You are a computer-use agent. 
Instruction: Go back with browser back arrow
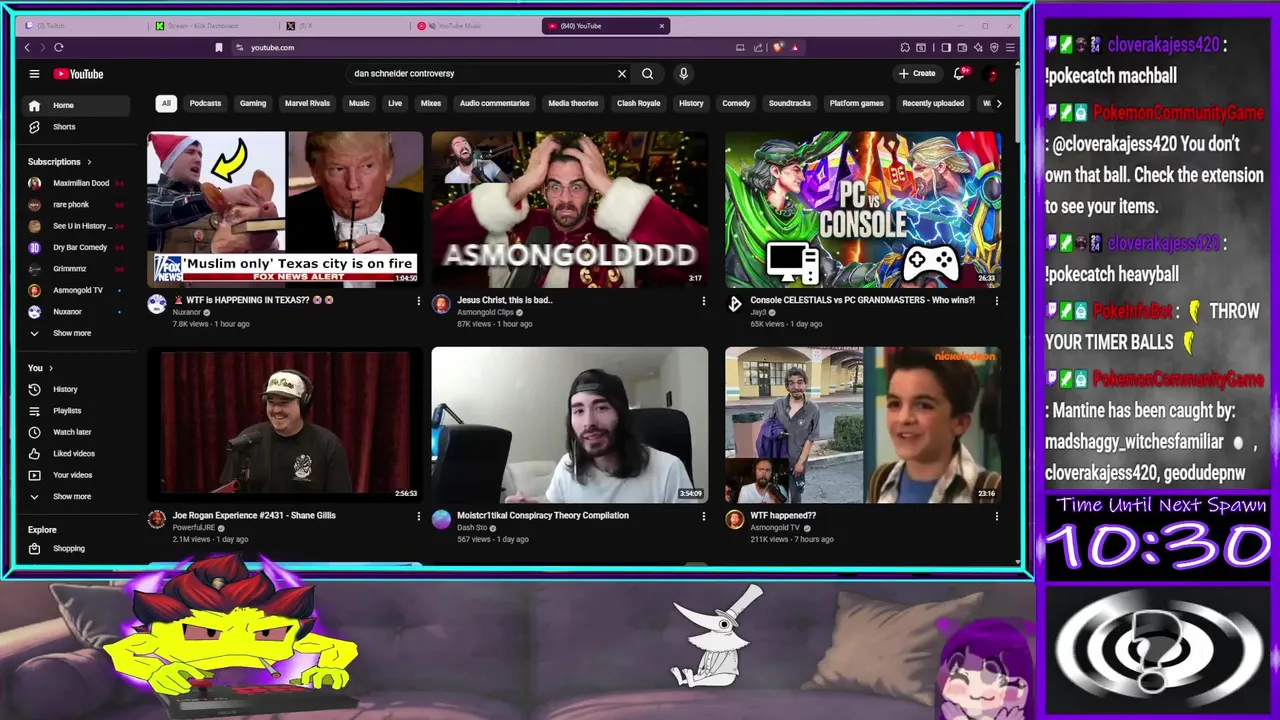tap(27, 48)
